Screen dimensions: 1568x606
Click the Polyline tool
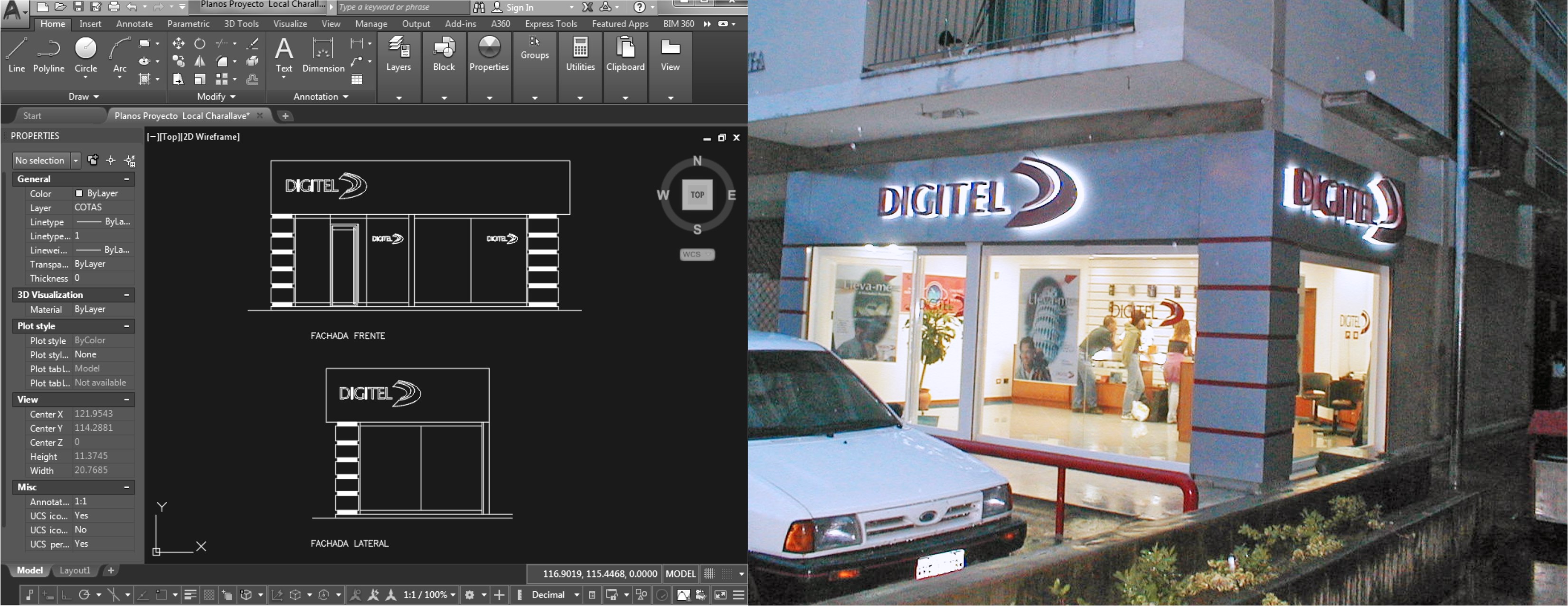pyautogui.click(x=48, y=54)
